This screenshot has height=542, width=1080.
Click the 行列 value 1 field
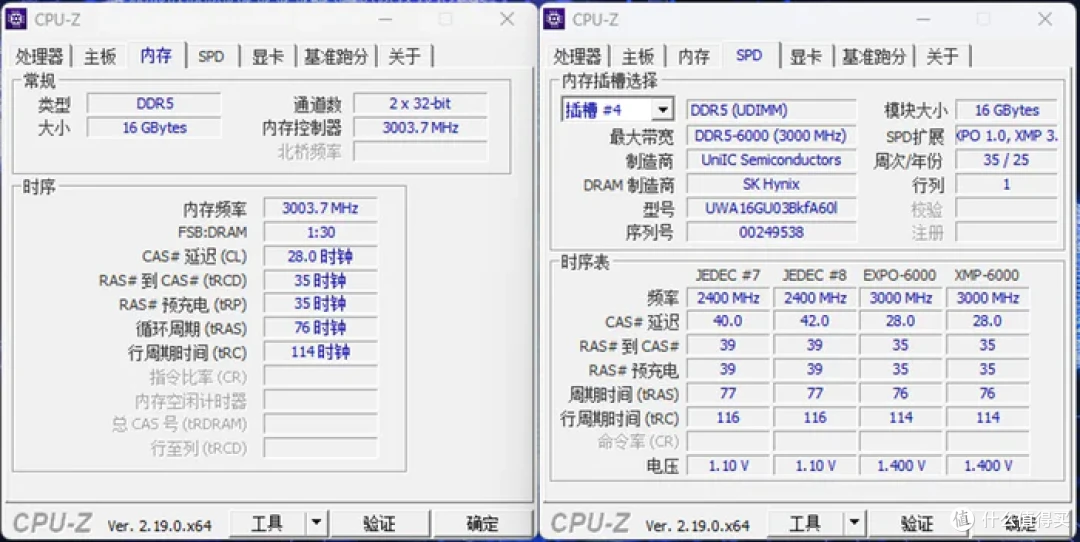(1006, 184)
